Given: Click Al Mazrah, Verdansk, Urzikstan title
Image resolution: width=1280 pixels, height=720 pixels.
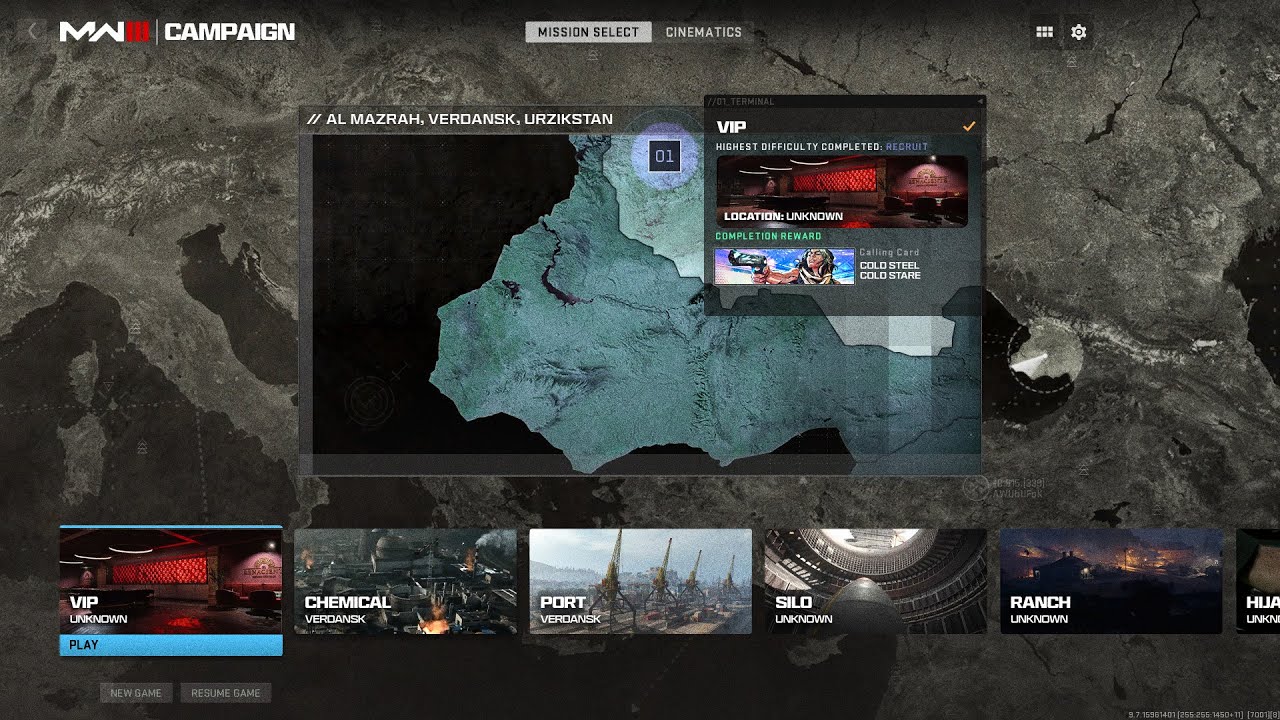Looking at the screenshot, I should (460, 119).
